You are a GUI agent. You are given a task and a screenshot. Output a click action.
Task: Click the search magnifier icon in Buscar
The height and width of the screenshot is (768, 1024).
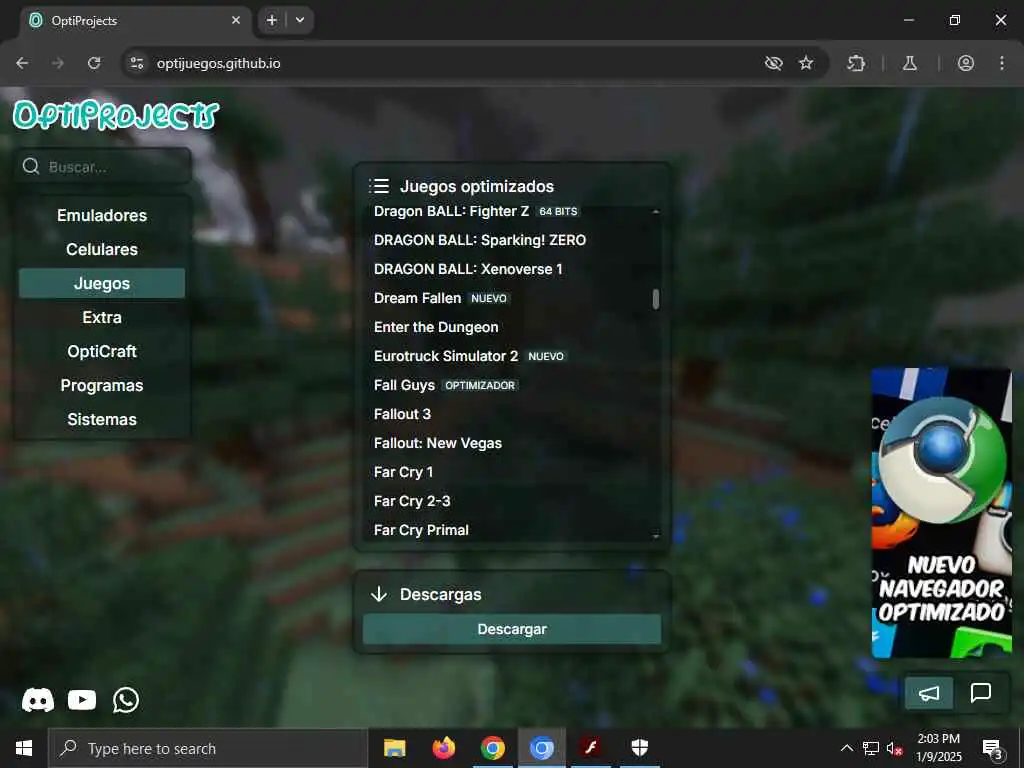(x=31, y=167)
